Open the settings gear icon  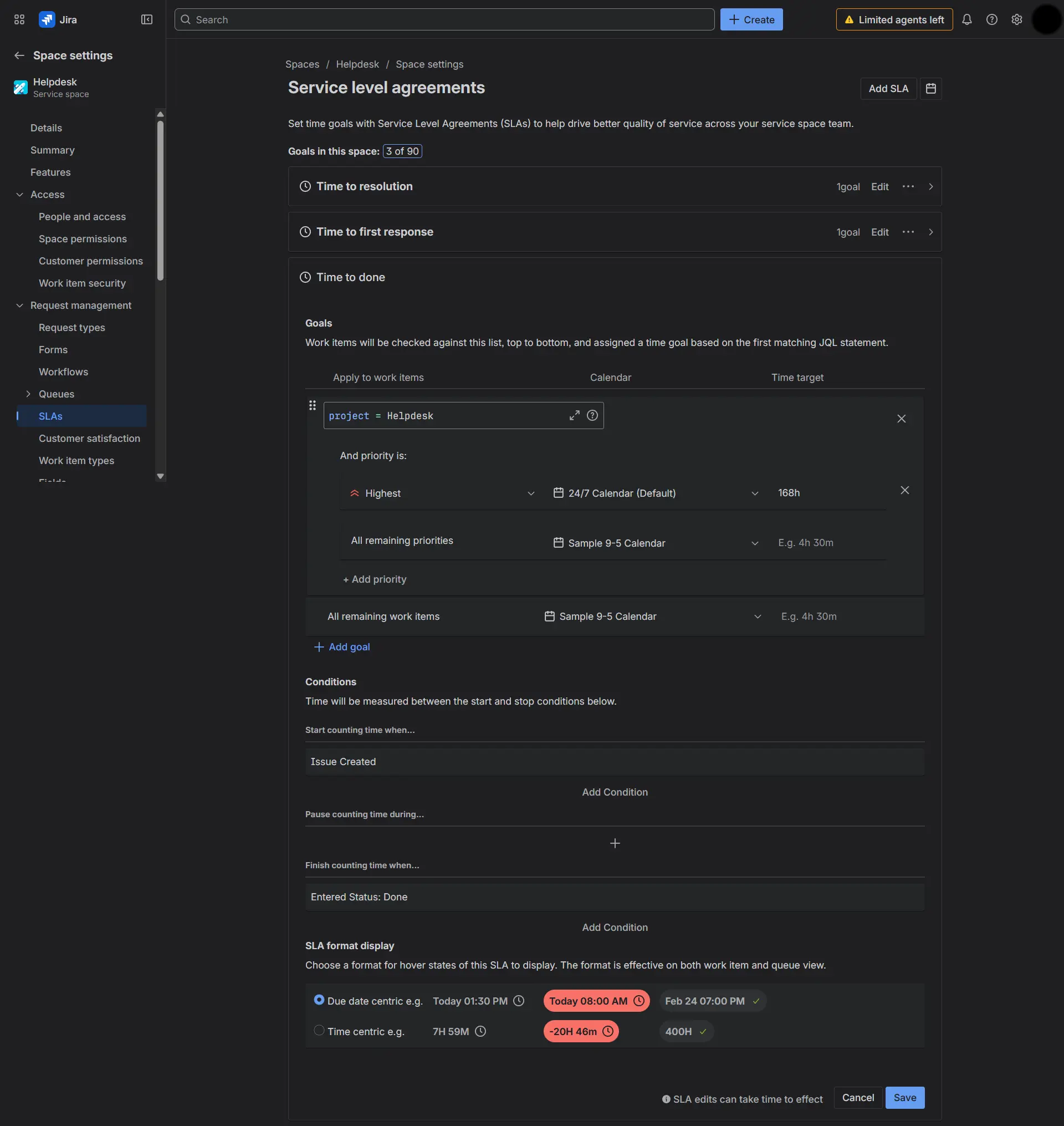click(x=1017, y=19)
